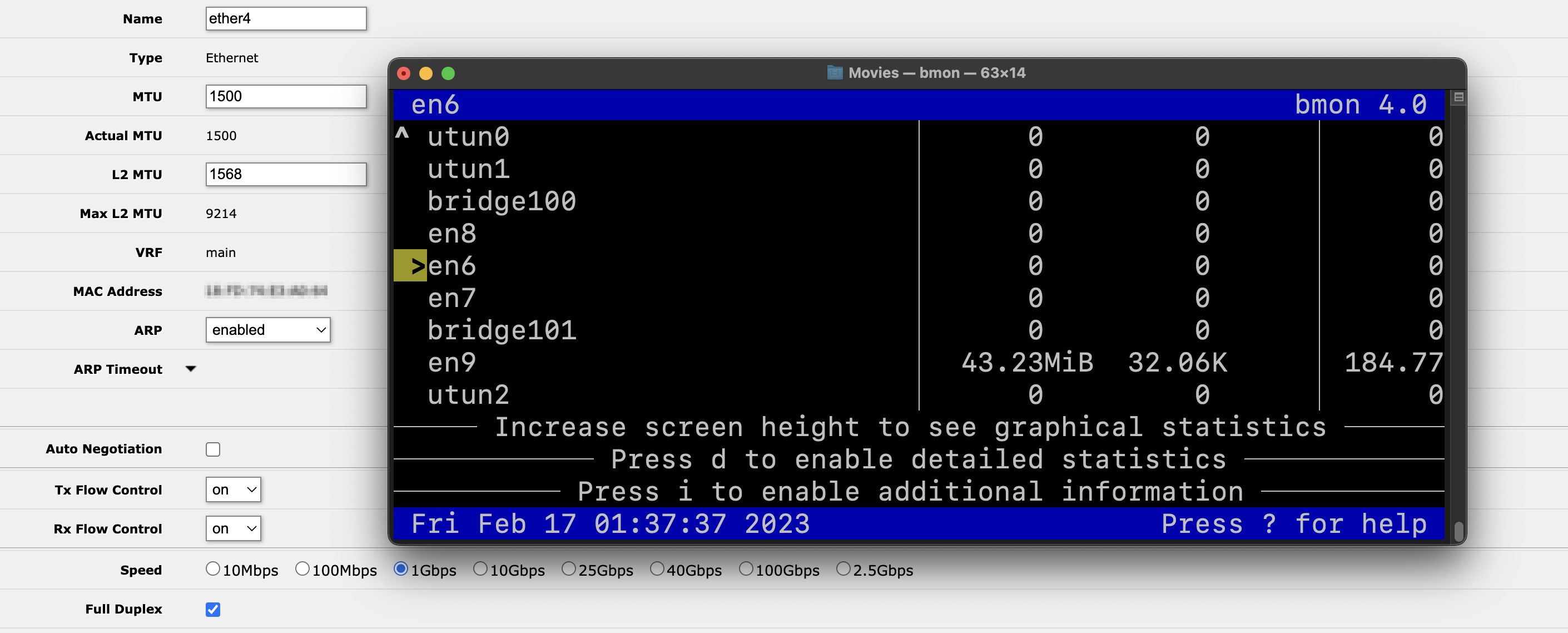Expand the ARP Timeout disclosure arrow

click(x=191, y=369)
